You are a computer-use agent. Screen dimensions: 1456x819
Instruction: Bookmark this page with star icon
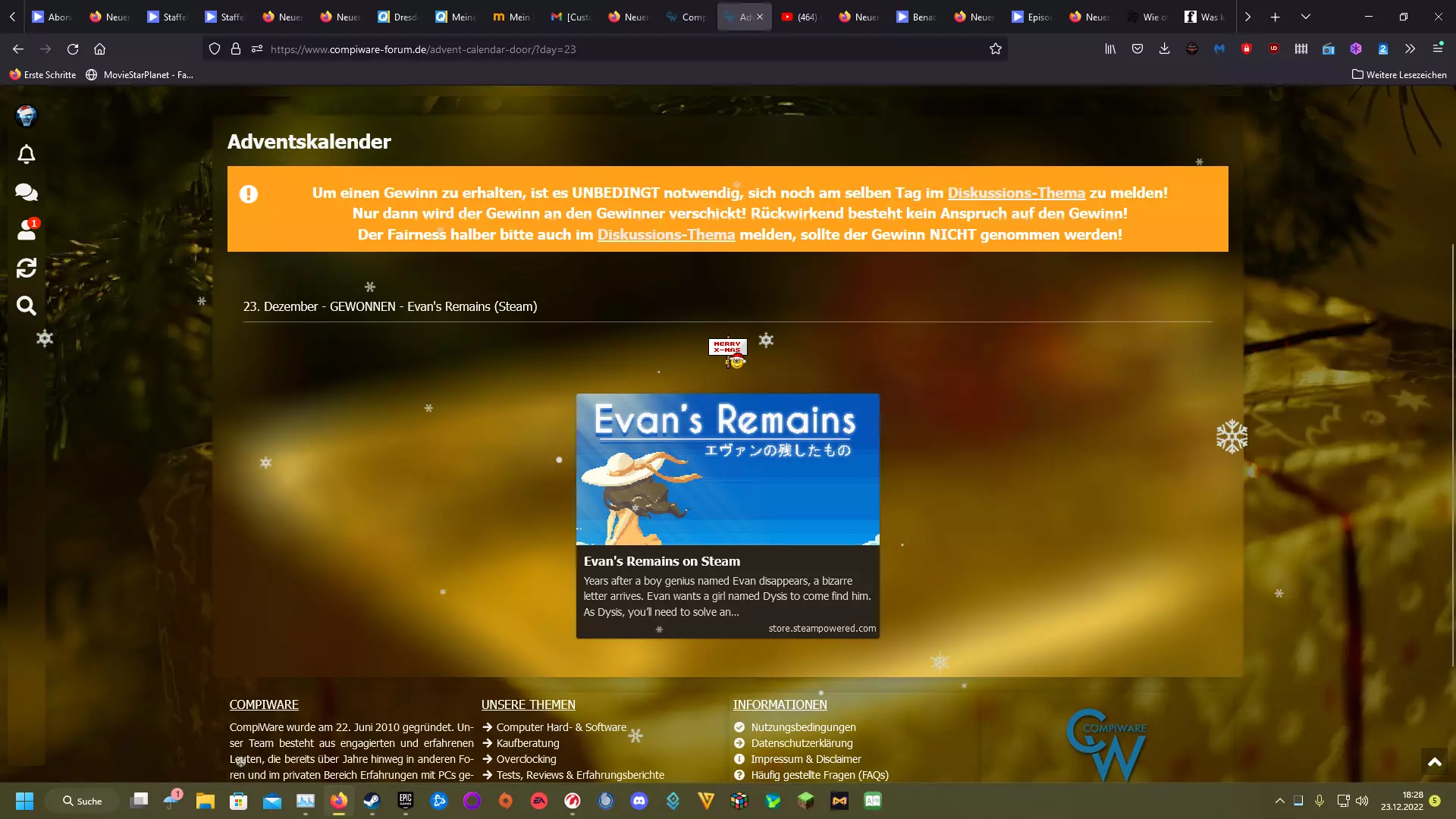tap(996, 49)
